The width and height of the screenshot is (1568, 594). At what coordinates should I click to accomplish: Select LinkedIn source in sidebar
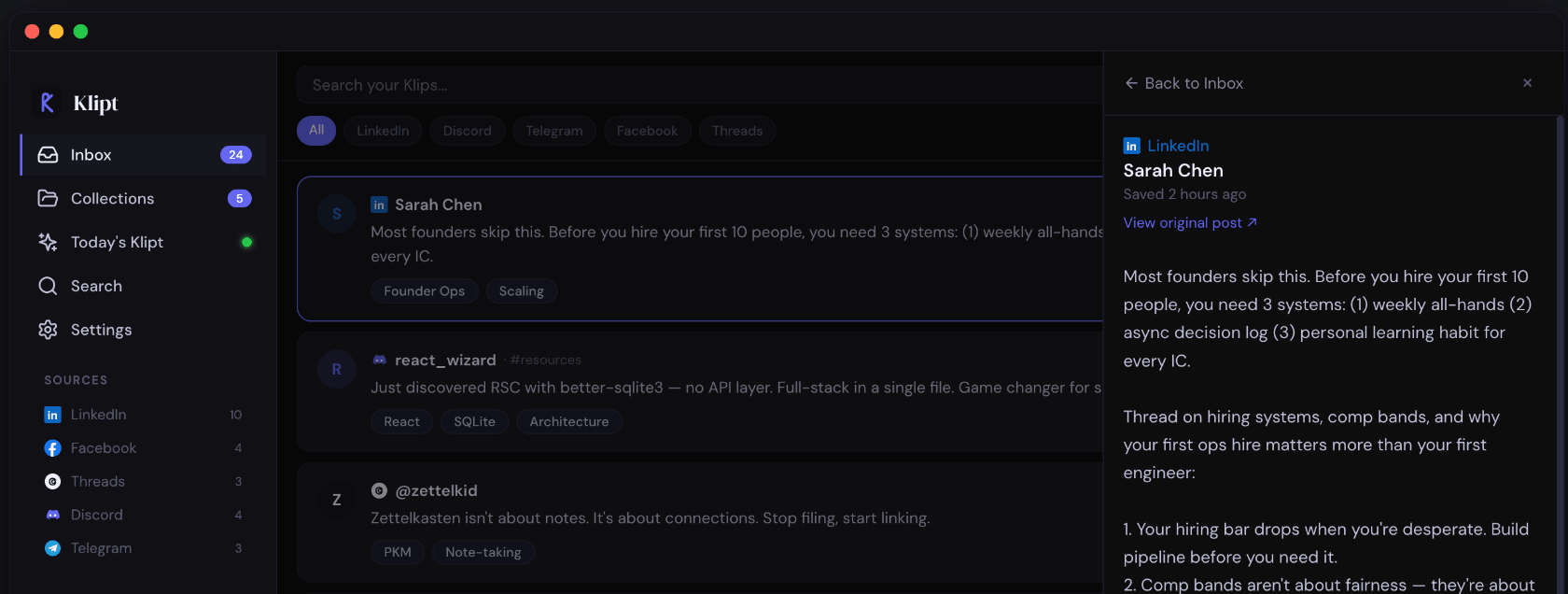coord(144,415)
